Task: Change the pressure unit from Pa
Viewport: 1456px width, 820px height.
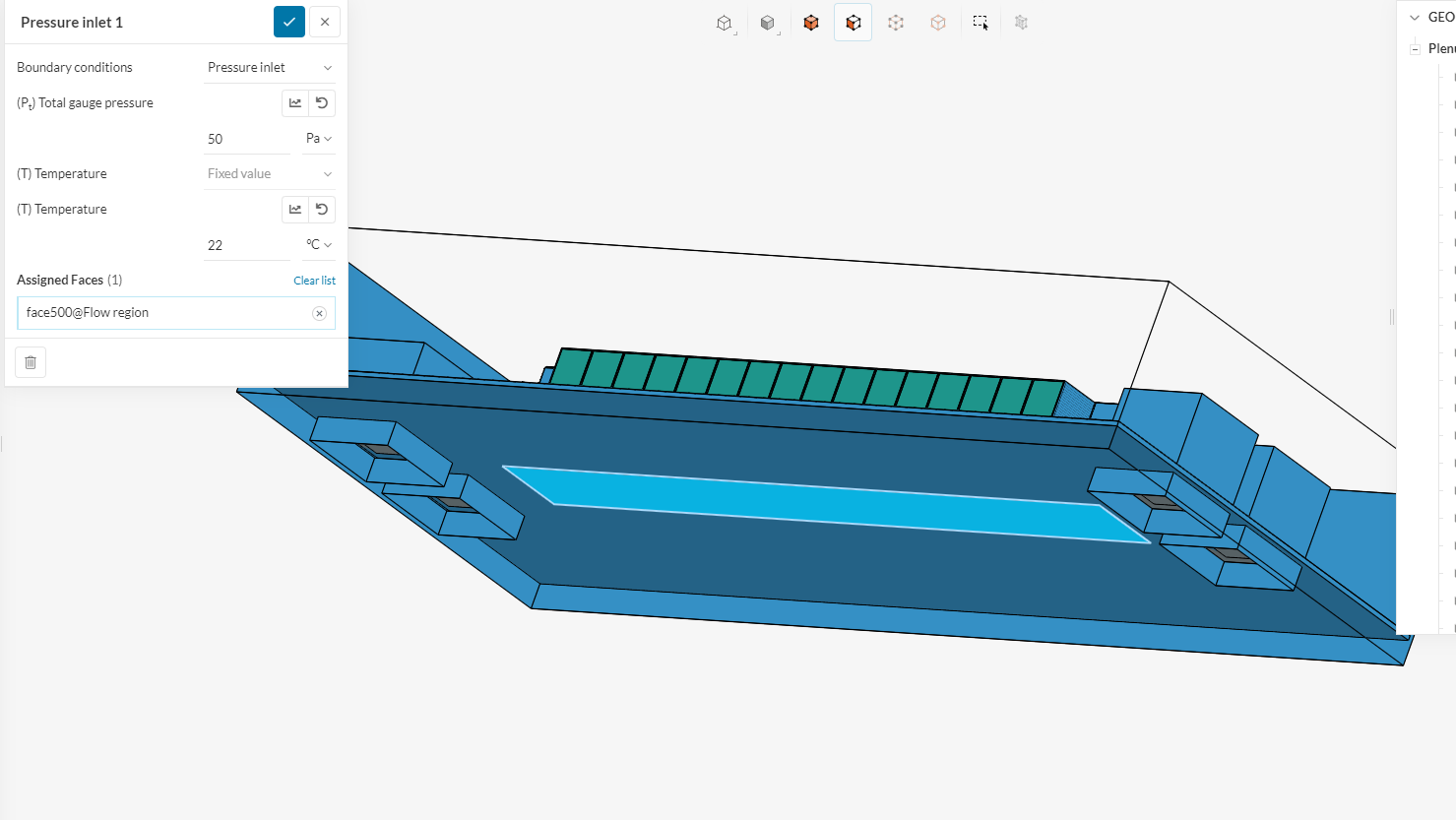Action: coord(318,139)
